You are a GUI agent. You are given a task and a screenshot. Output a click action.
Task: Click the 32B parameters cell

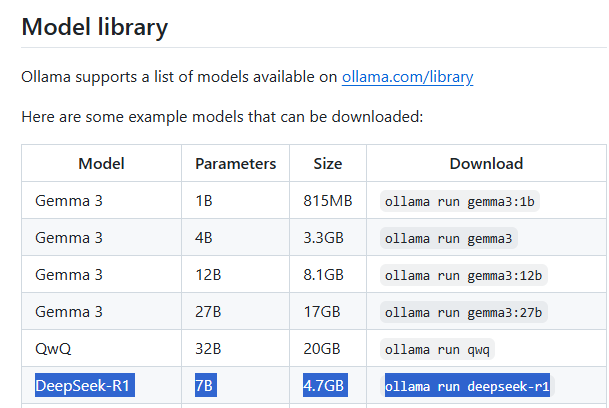click(x=235, y=349)
